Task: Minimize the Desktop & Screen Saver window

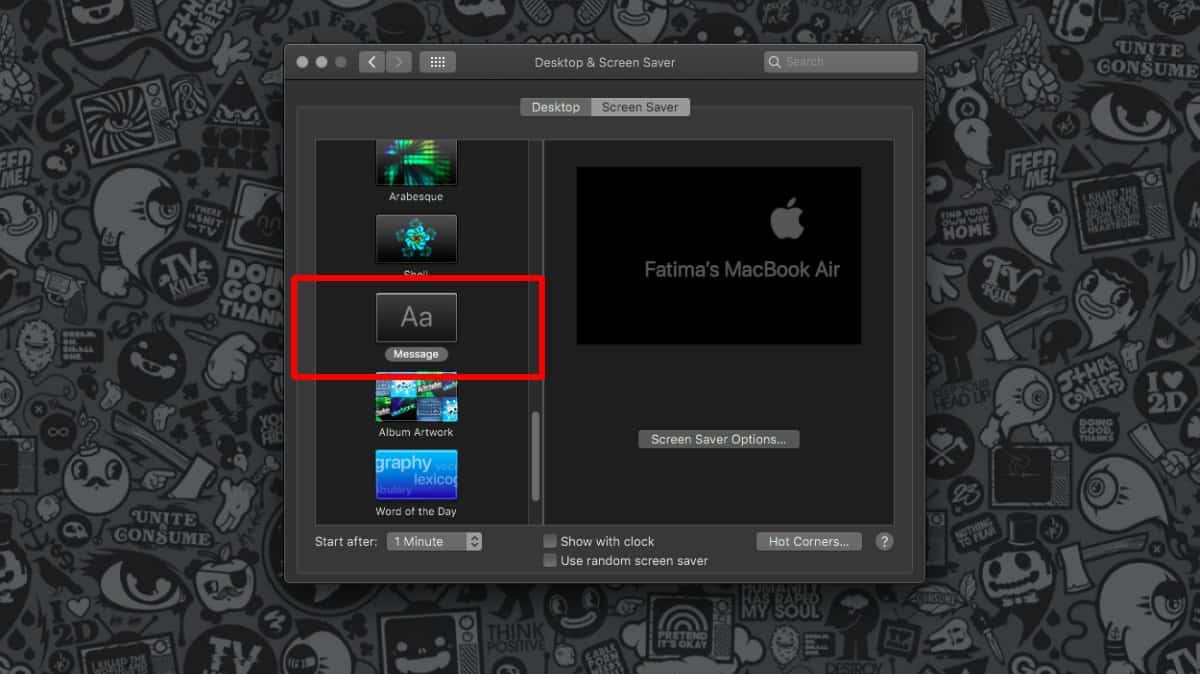Action: click(x=321, y=62)
